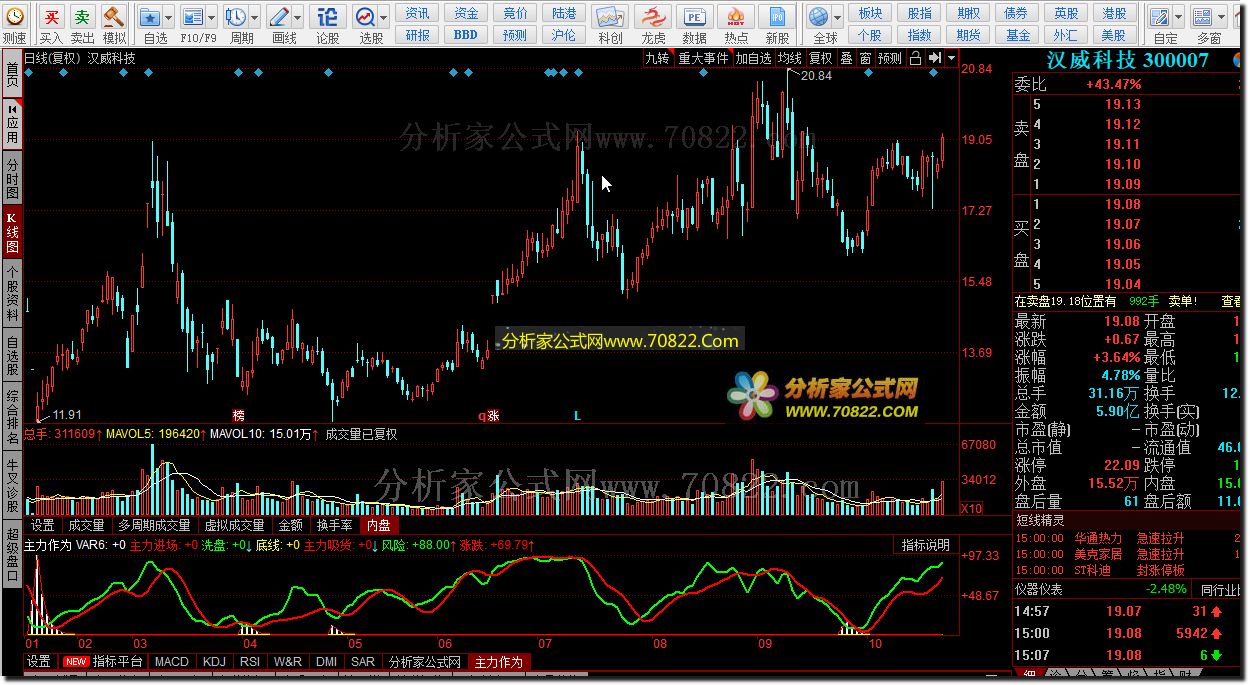Expand the 自定 dropdown arrow

(x=1178, y=17)
